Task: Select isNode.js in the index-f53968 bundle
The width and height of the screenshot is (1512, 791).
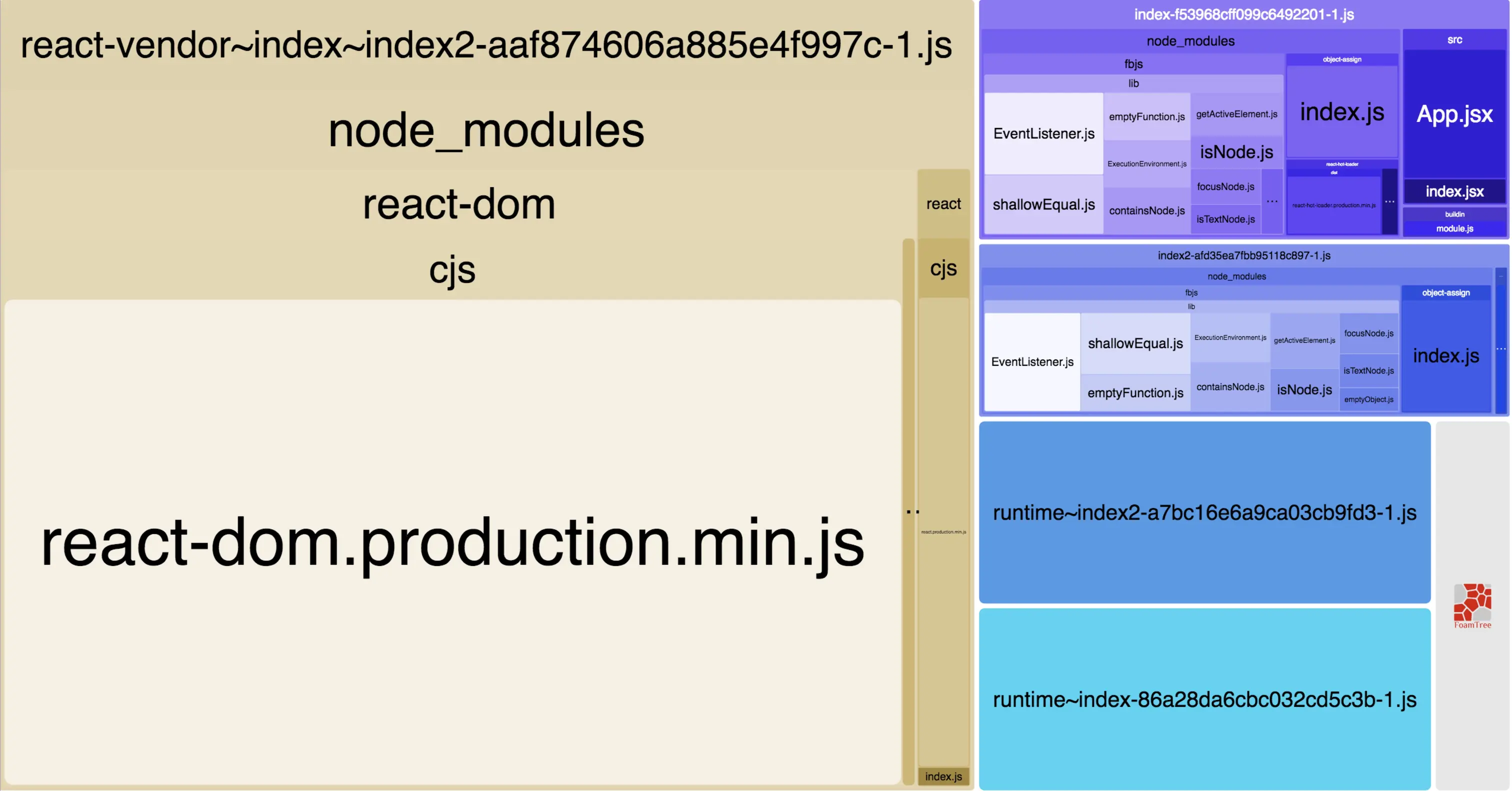Action: 1236,152
